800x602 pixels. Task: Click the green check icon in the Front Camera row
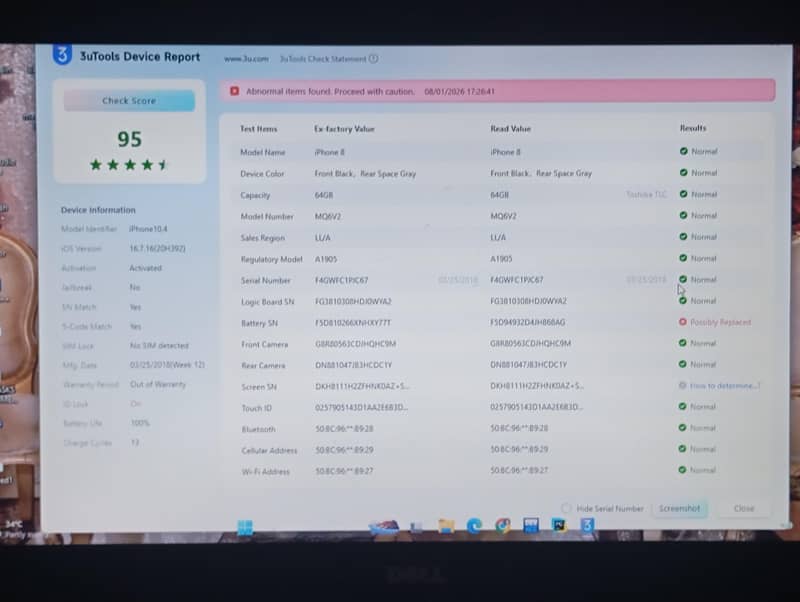click(683, 343)
